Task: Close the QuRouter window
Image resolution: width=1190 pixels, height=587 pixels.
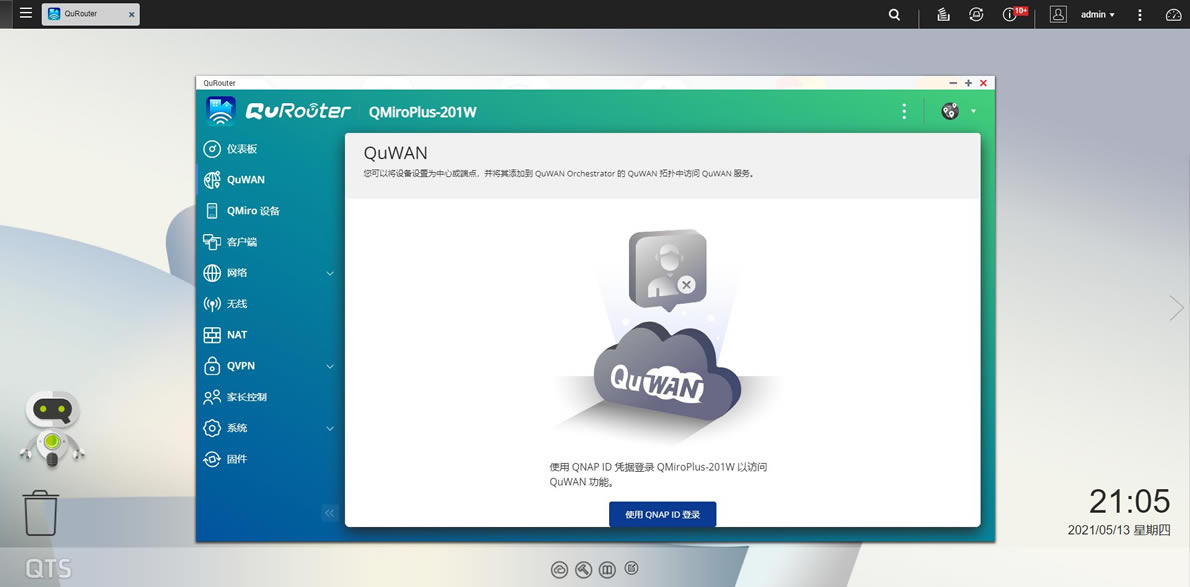Action: point(984,83)
